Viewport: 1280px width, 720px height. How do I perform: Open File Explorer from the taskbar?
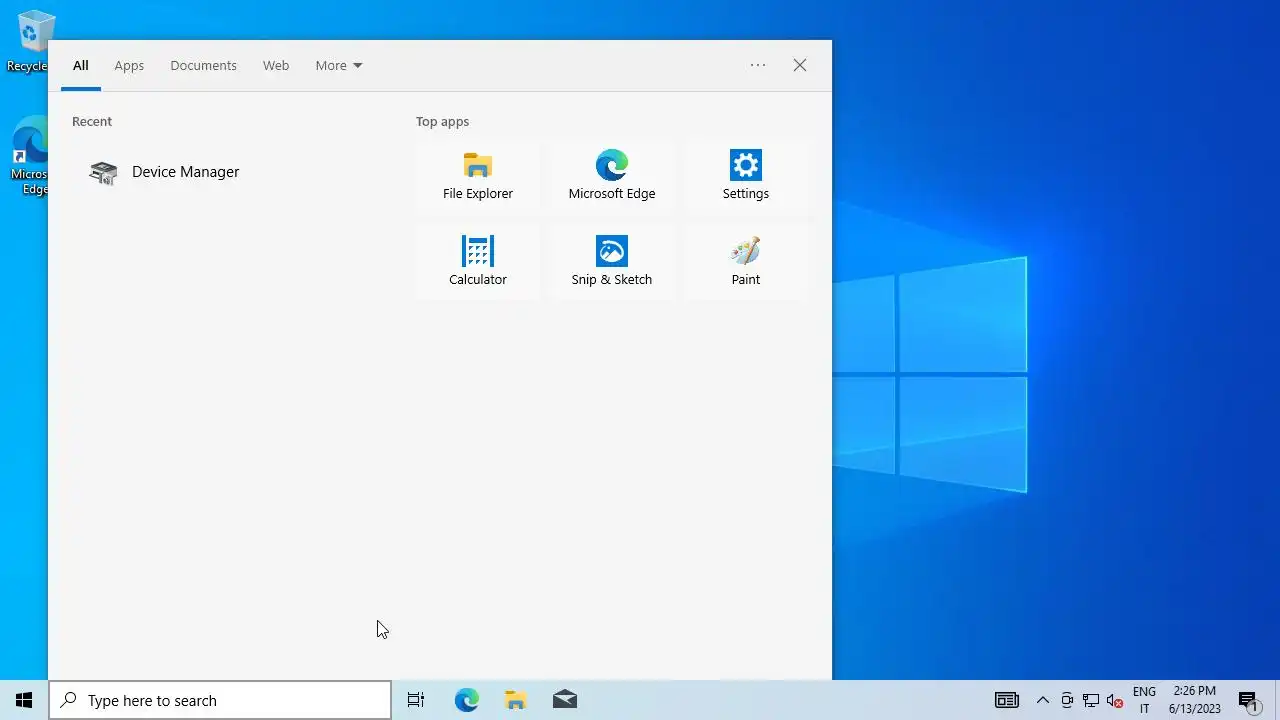515,700
